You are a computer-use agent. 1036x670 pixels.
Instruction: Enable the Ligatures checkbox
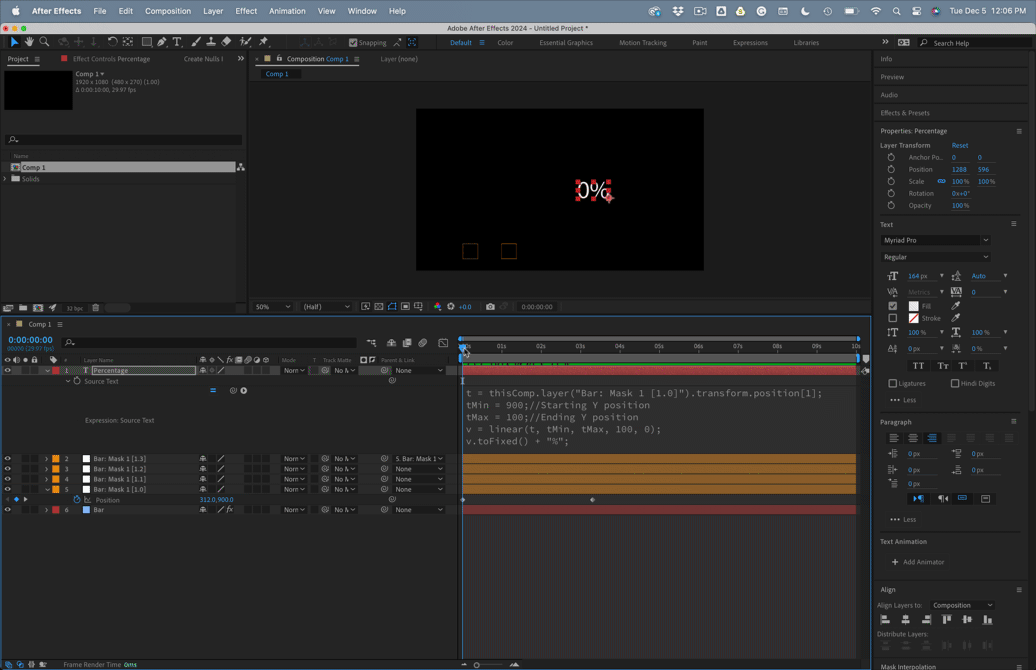click(893, 383)
